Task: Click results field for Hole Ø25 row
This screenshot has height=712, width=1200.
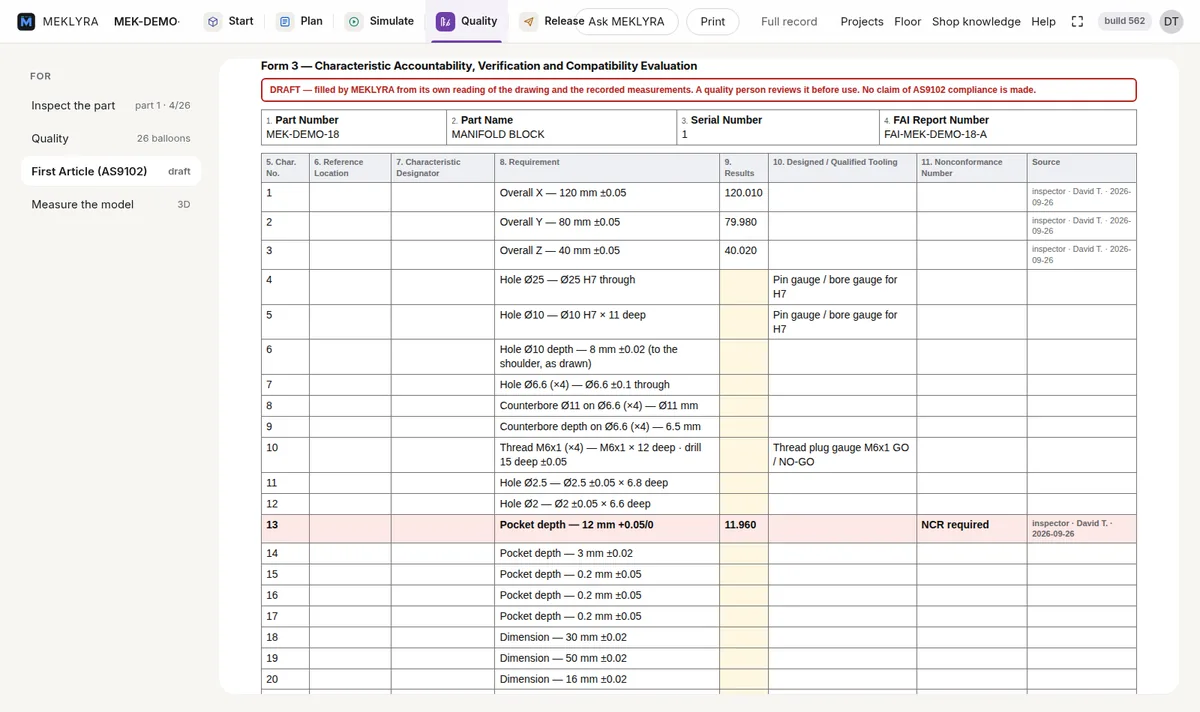Action: coord(744,287)
